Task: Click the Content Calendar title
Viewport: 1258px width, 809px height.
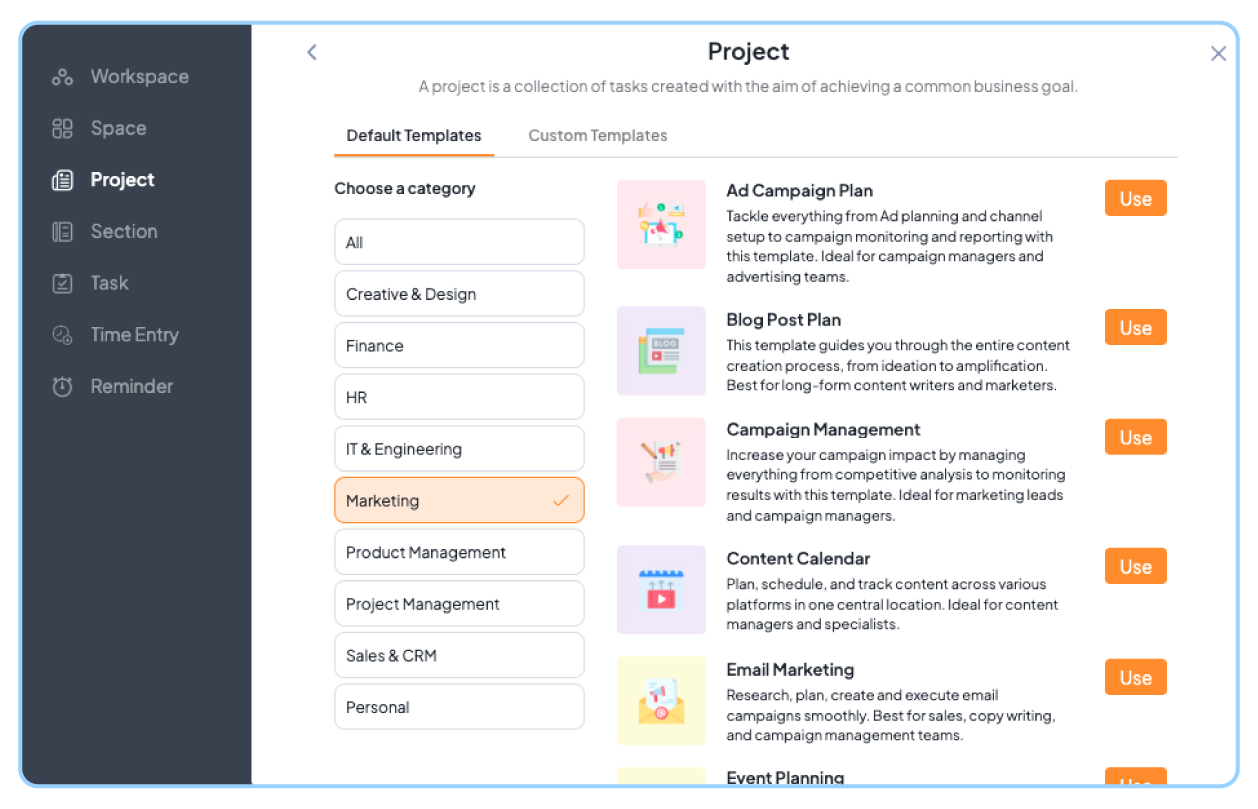Action: (x=798, y=559)
